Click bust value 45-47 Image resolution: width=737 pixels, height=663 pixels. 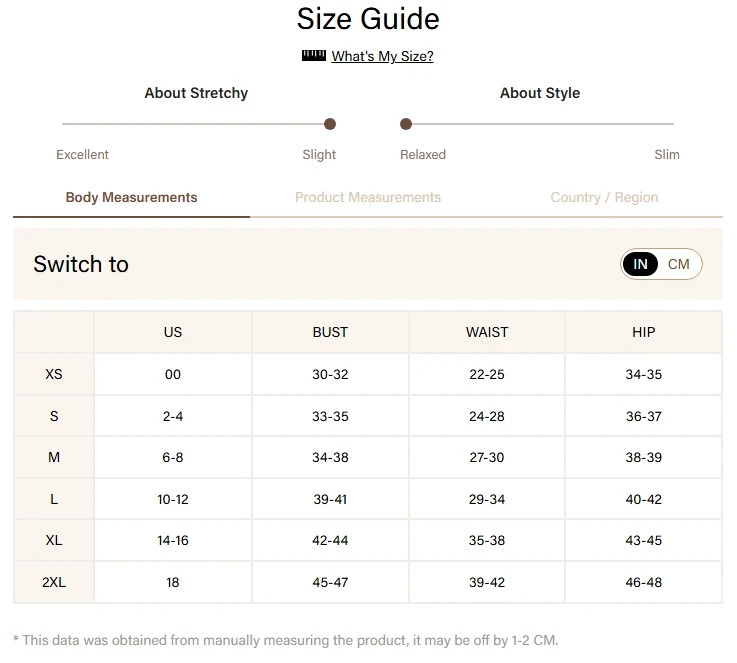[x=330, y=582]
